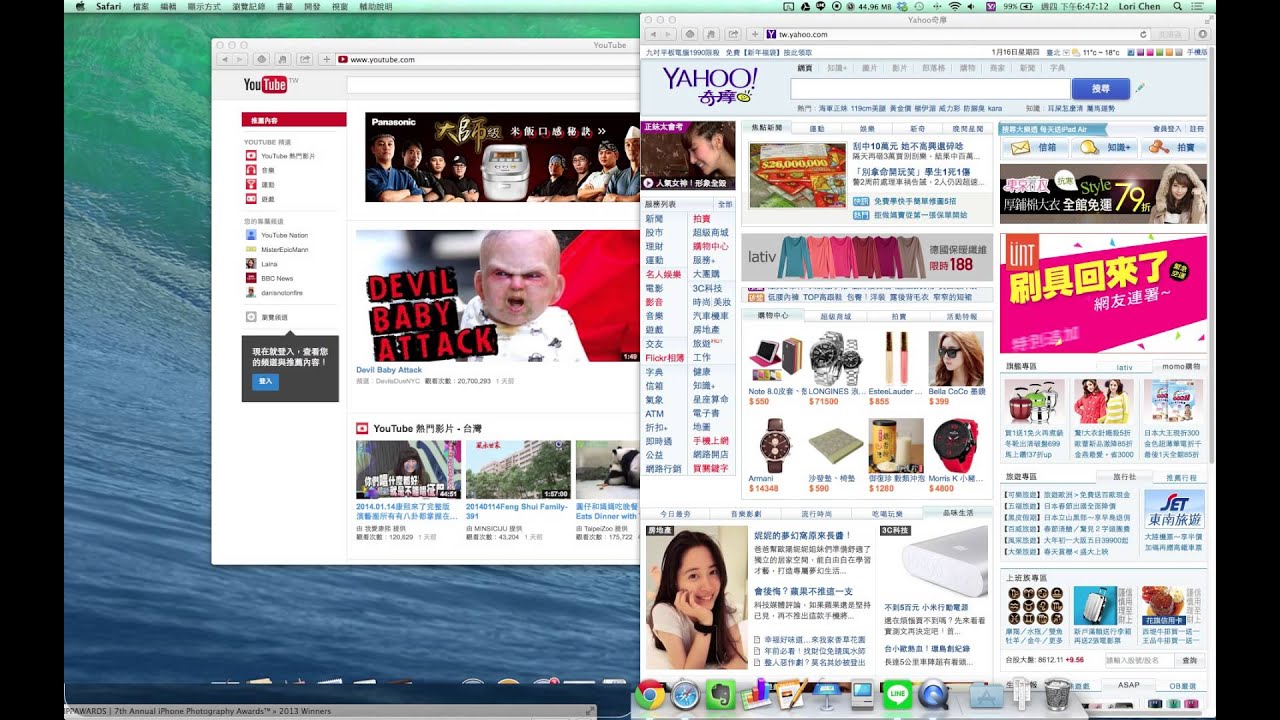
Task: Open Pages app in the Dock
Action: pyautogui.click(x=791, y=695)
